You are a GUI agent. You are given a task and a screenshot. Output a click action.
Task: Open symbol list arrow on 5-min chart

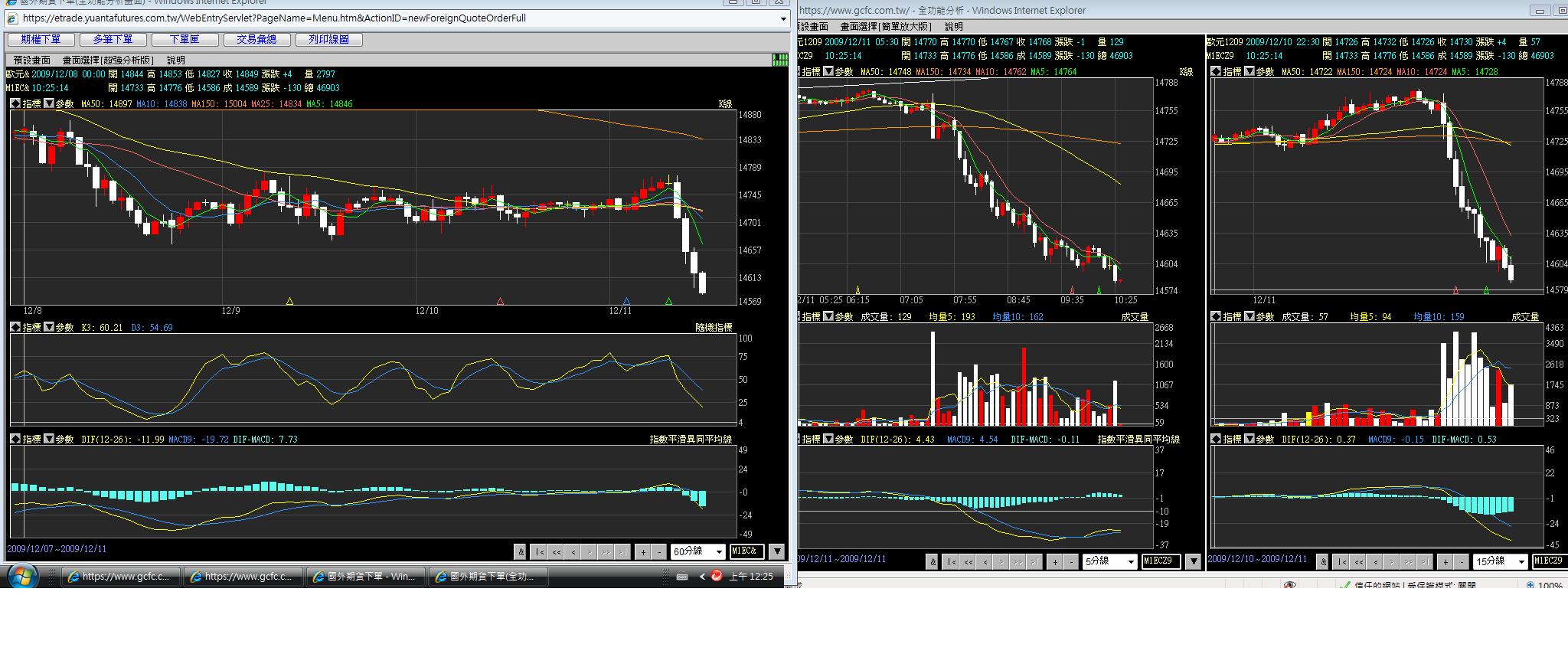point(1193,561)
